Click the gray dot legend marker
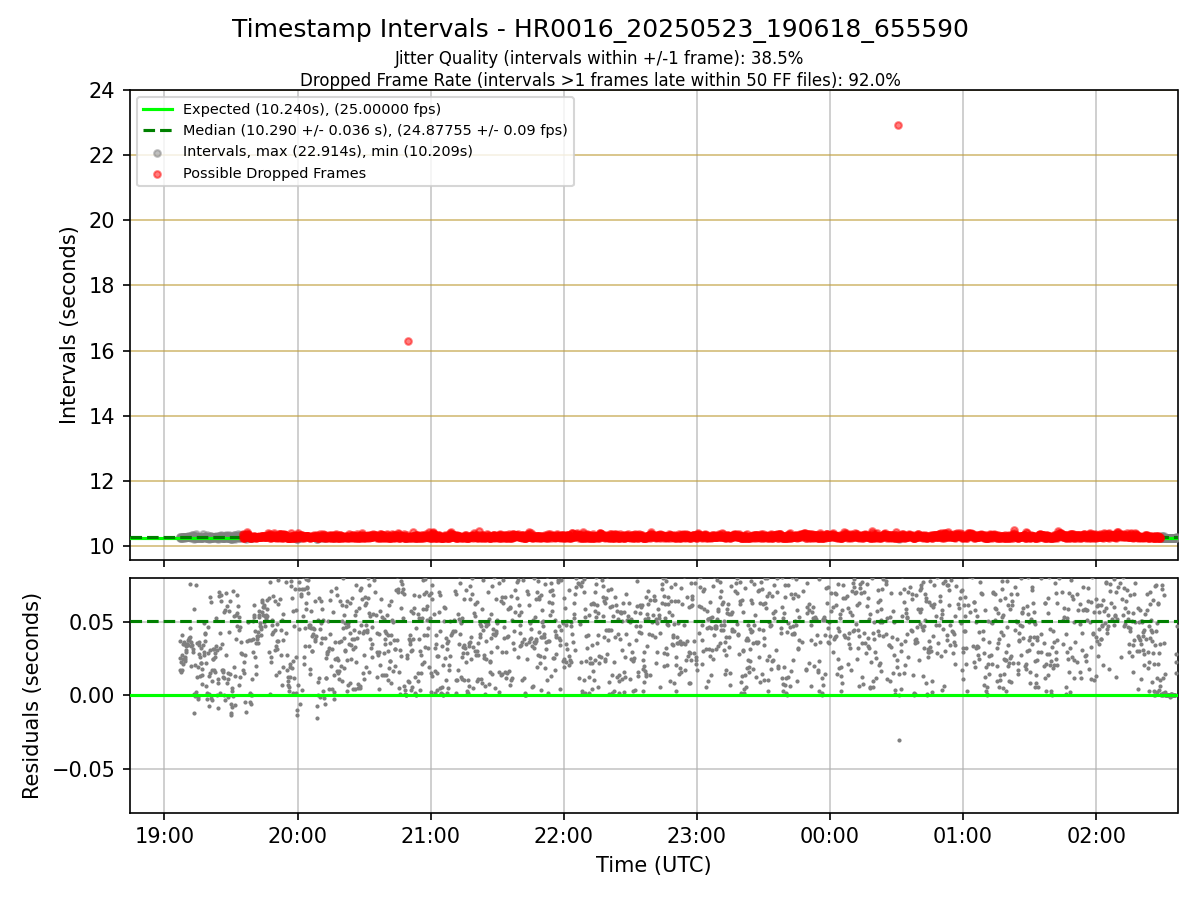 [159, 152]
